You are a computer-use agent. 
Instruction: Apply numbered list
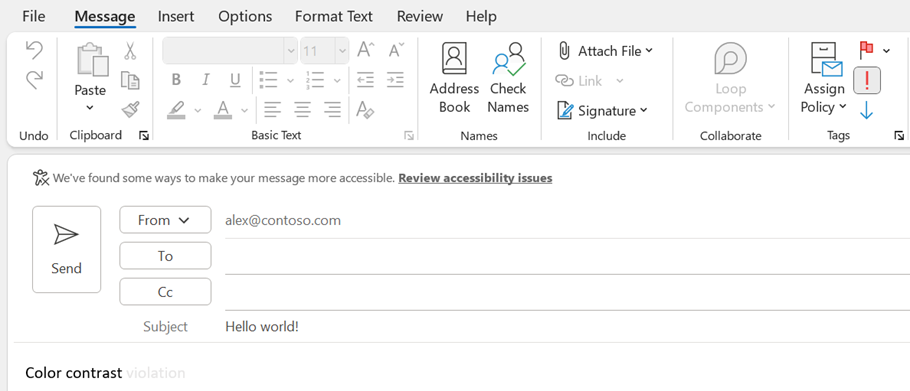(315, 80)
